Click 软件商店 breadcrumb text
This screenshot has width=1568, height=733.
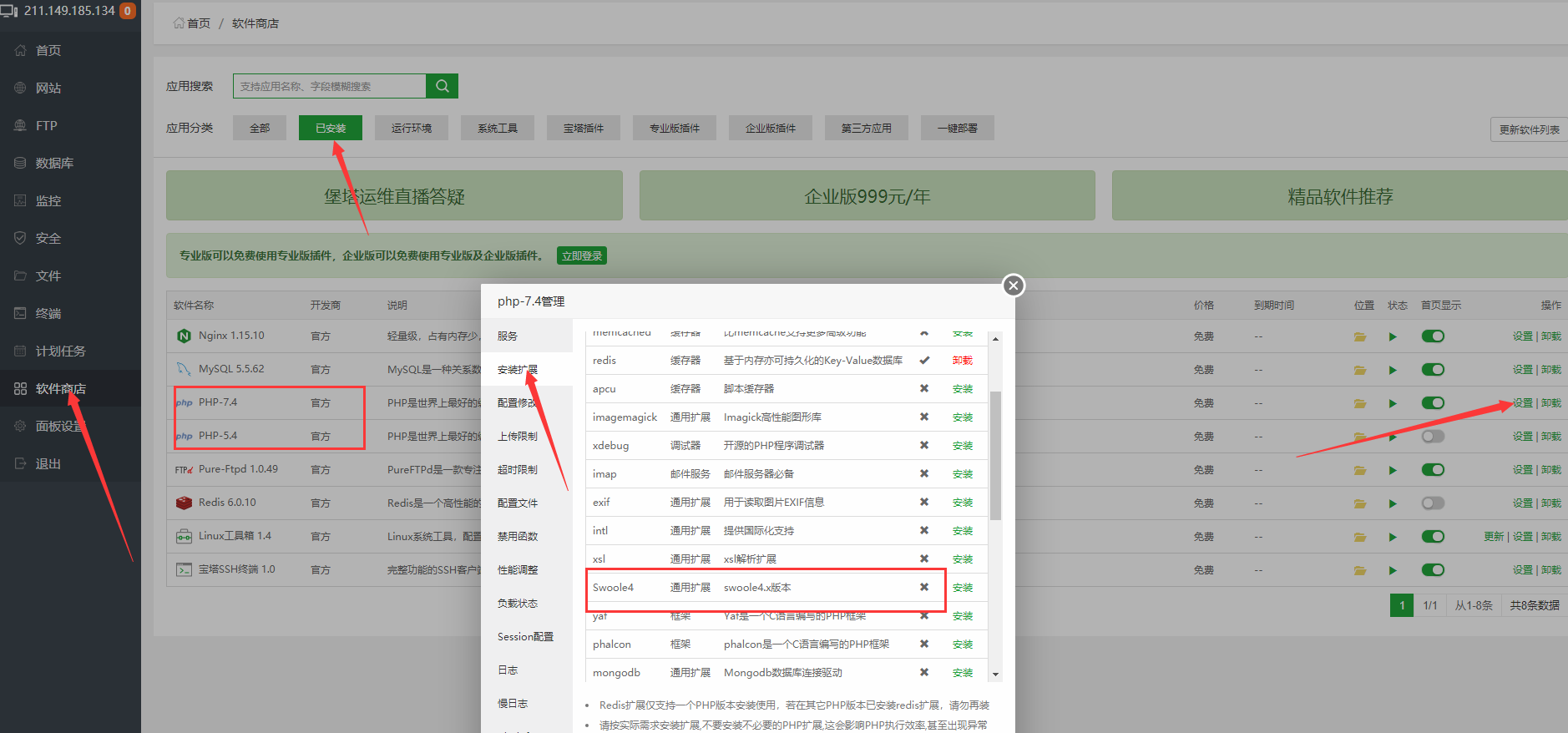[x=255, y=23]
